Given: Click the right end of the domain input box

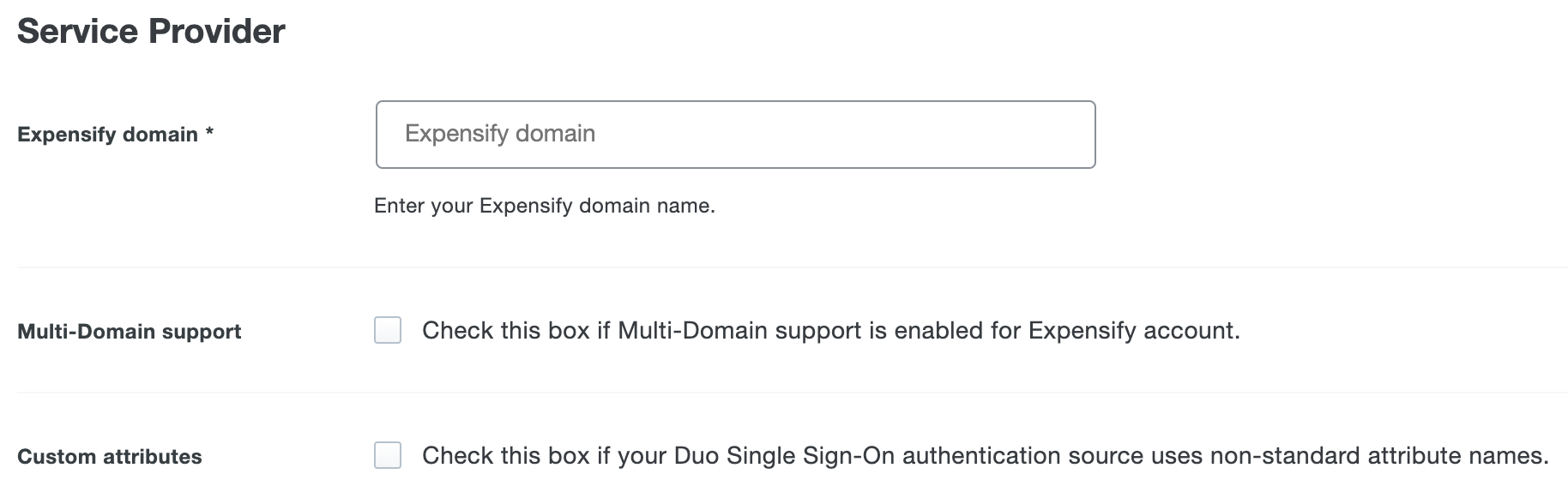Looking at the screenshot, I should pos(1072,135).
